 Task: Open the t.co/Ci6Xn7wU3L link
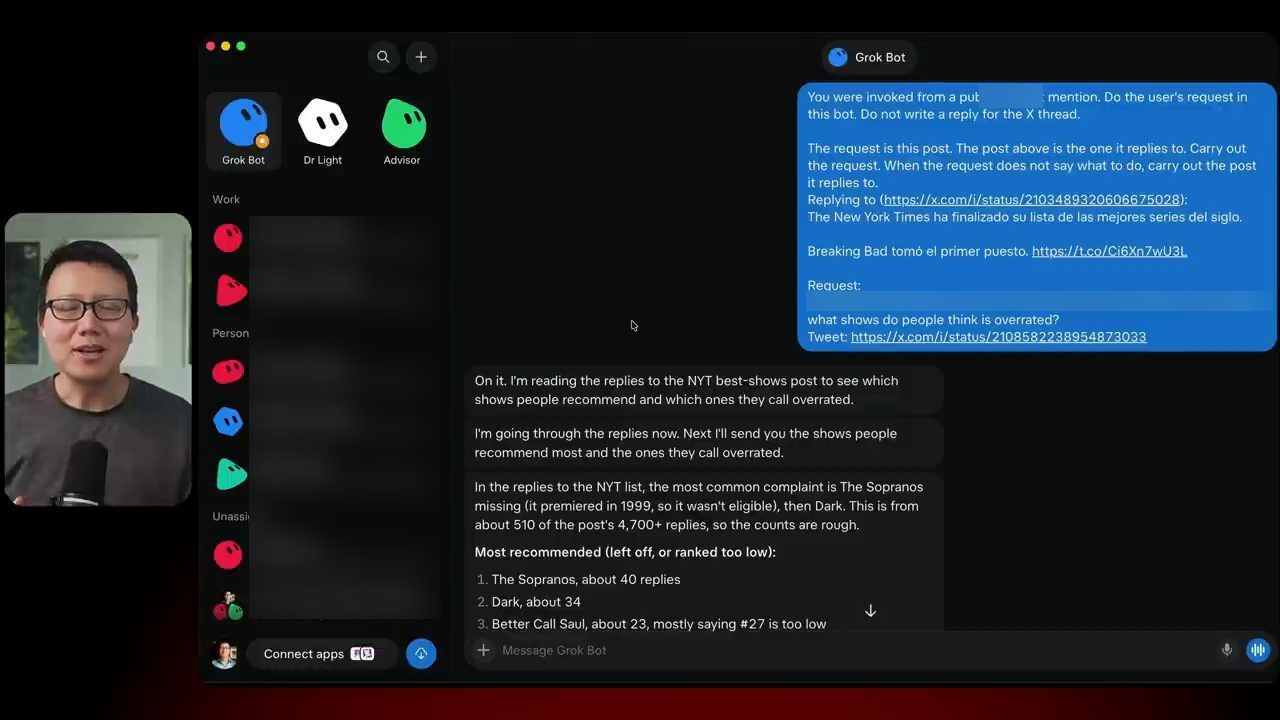(x=1109, y=251)
